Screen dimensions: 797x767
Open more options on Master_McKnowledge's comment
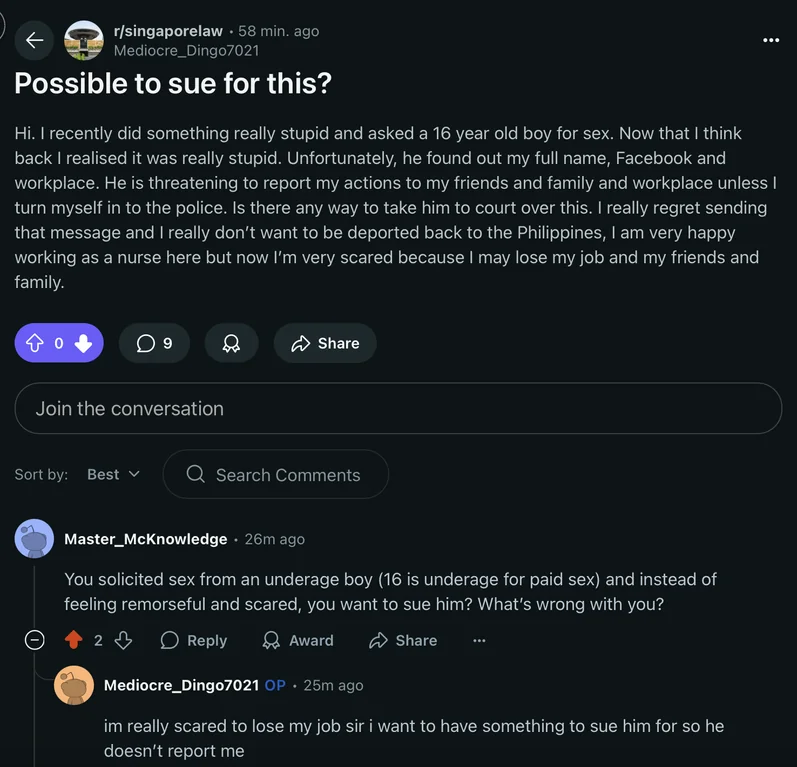[479, 640]
